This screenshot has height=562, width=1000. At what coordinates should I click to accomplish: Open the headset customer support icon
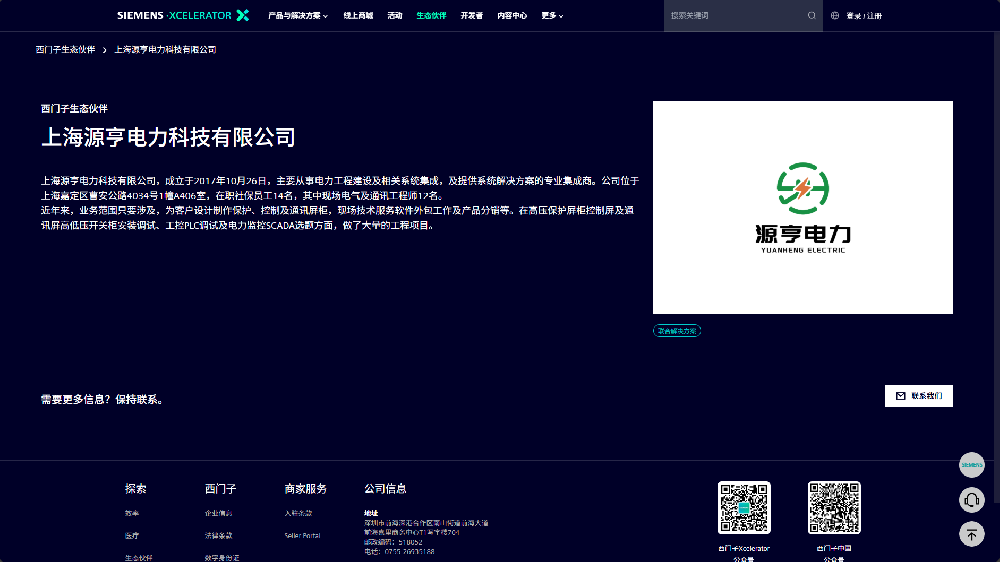(971, 500)
